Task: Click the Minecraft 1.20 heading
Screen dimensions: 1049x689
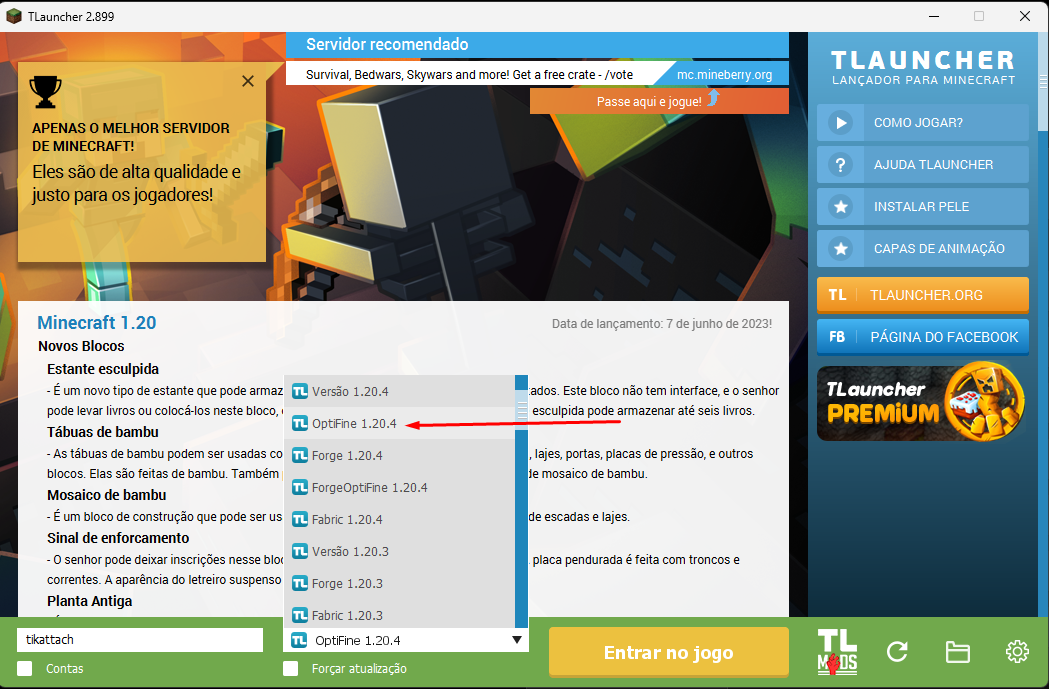Action: pyautogui.click(x=96, y=322)
